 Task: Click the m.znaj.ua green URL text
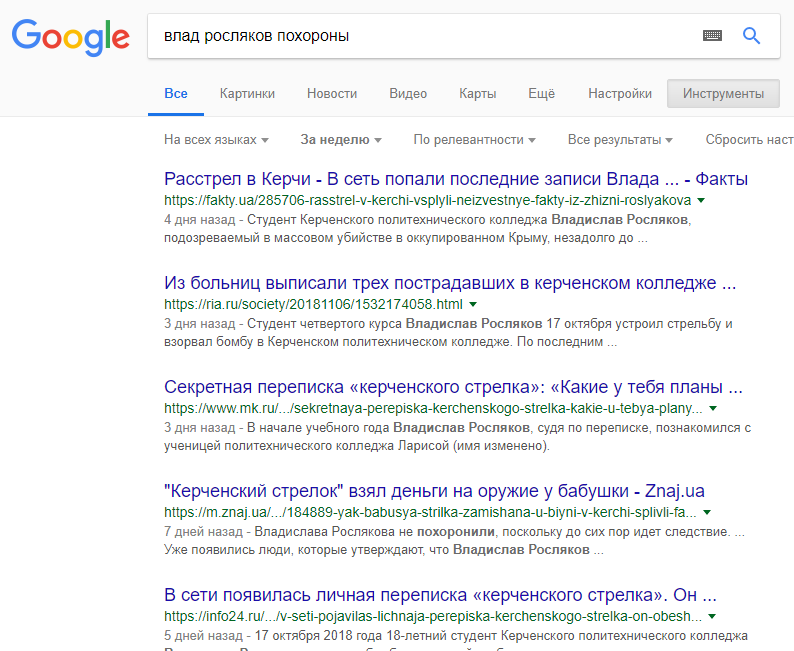pos(430,512)
